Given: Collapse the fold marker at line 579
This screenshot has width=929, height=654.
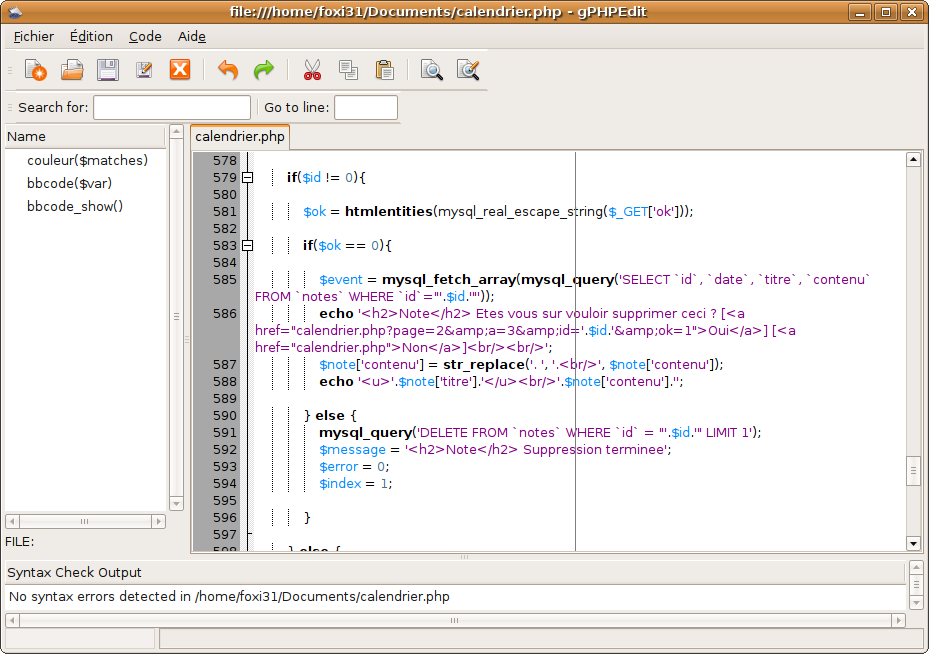Looking at the screenshot, I should [x=248, y=177].
